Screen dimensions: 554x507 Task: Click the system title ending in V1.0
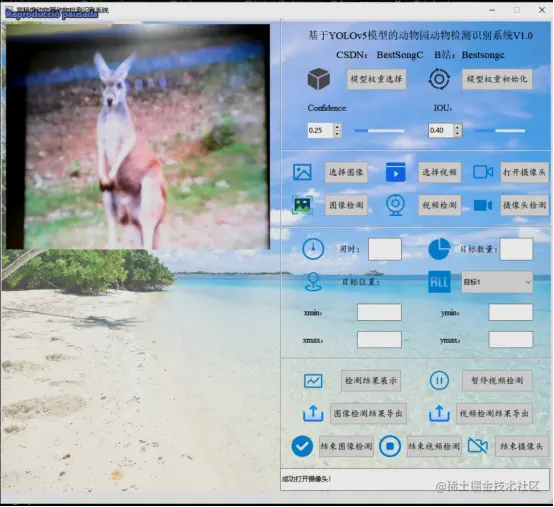pyautogui.click(x=420, y=35)
